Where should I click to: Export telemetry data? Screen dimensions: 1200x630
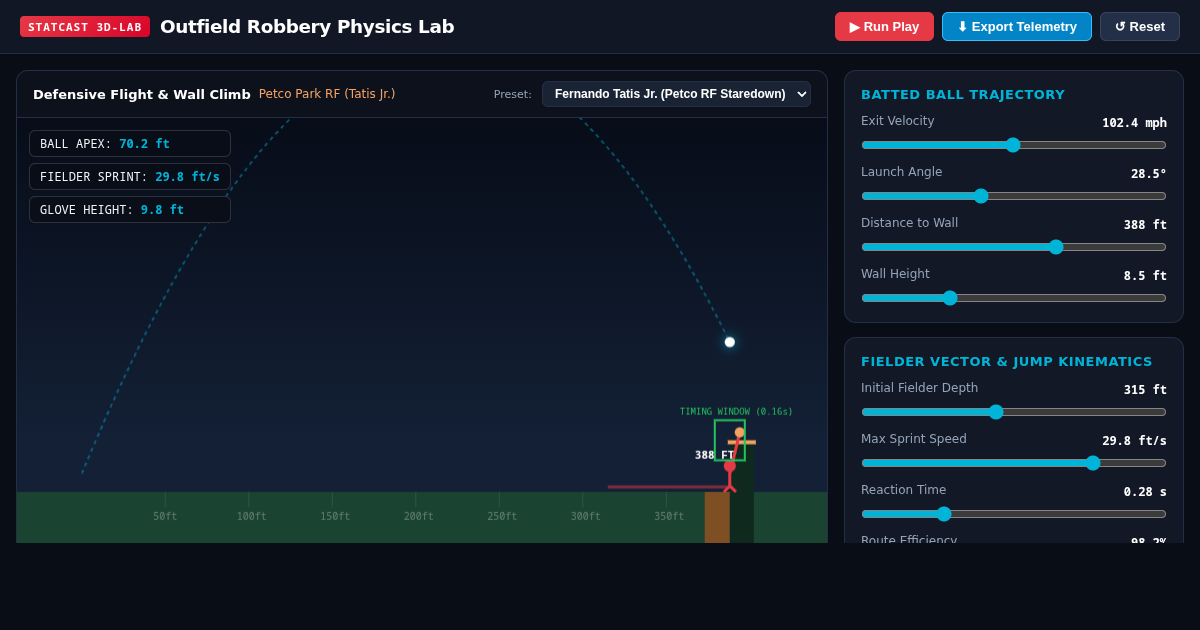coord(1017,27)
